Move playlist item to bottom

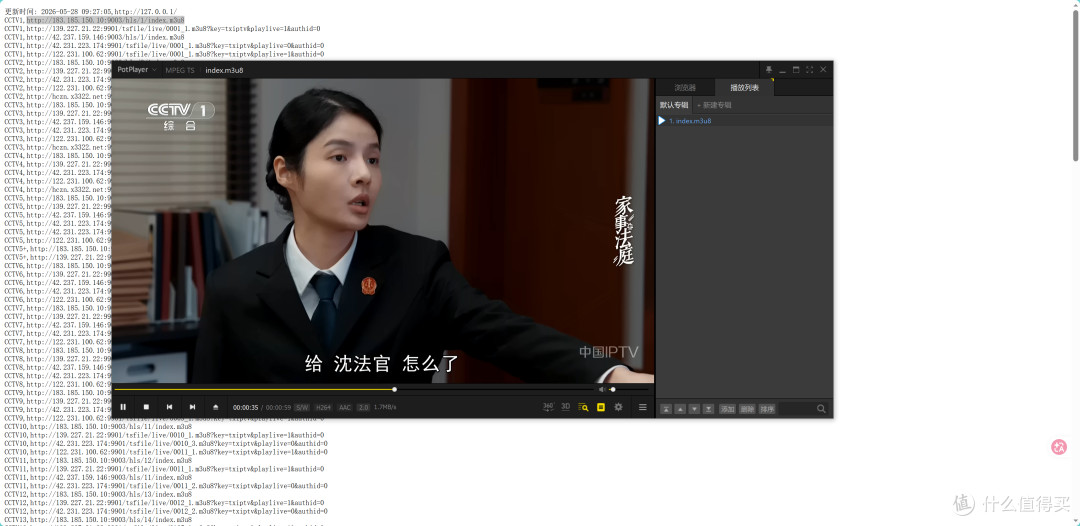click(x=708, y=409)
